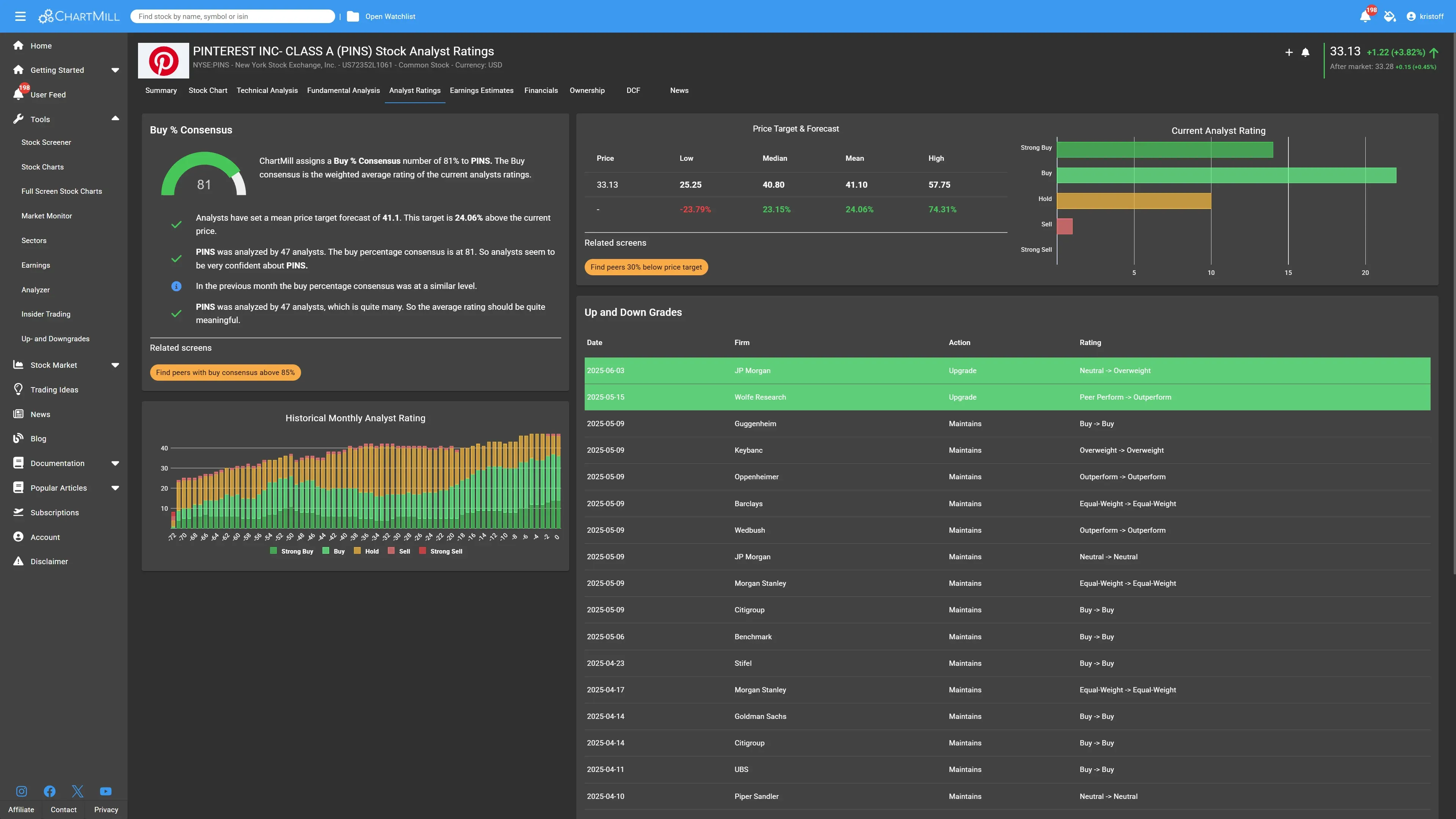Open the Fundamental Analysis tab
Screen dimensions: 1456x819
(343, 91)
